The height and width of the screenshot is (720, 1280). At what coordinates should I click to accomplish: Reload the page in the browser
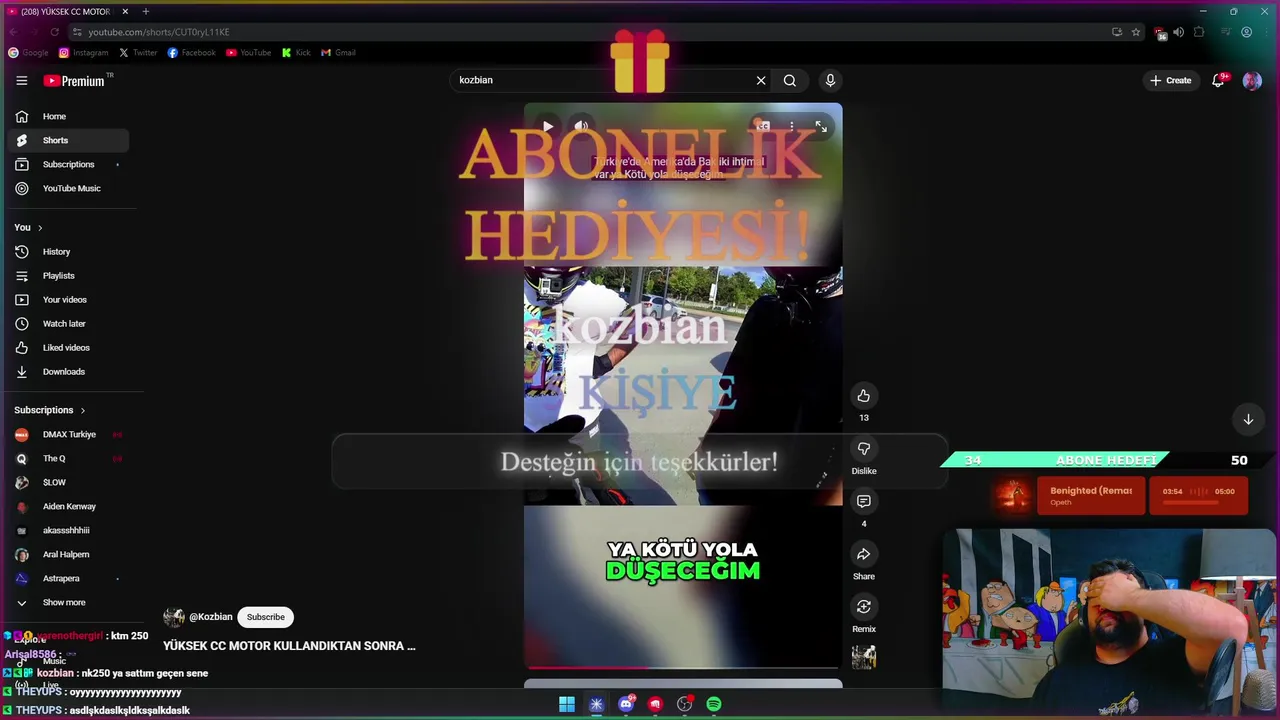[x=54, y=32]
